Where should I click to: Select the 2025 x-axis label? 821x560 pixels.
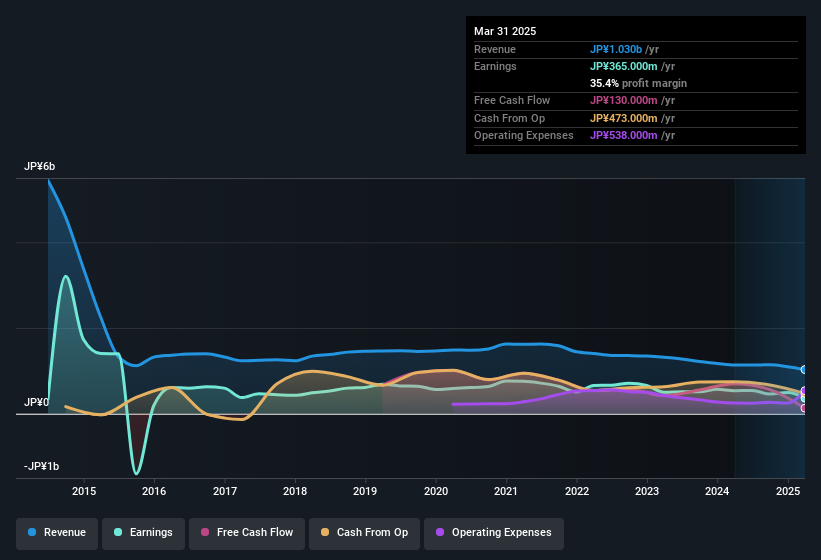(x=788, y=491)
